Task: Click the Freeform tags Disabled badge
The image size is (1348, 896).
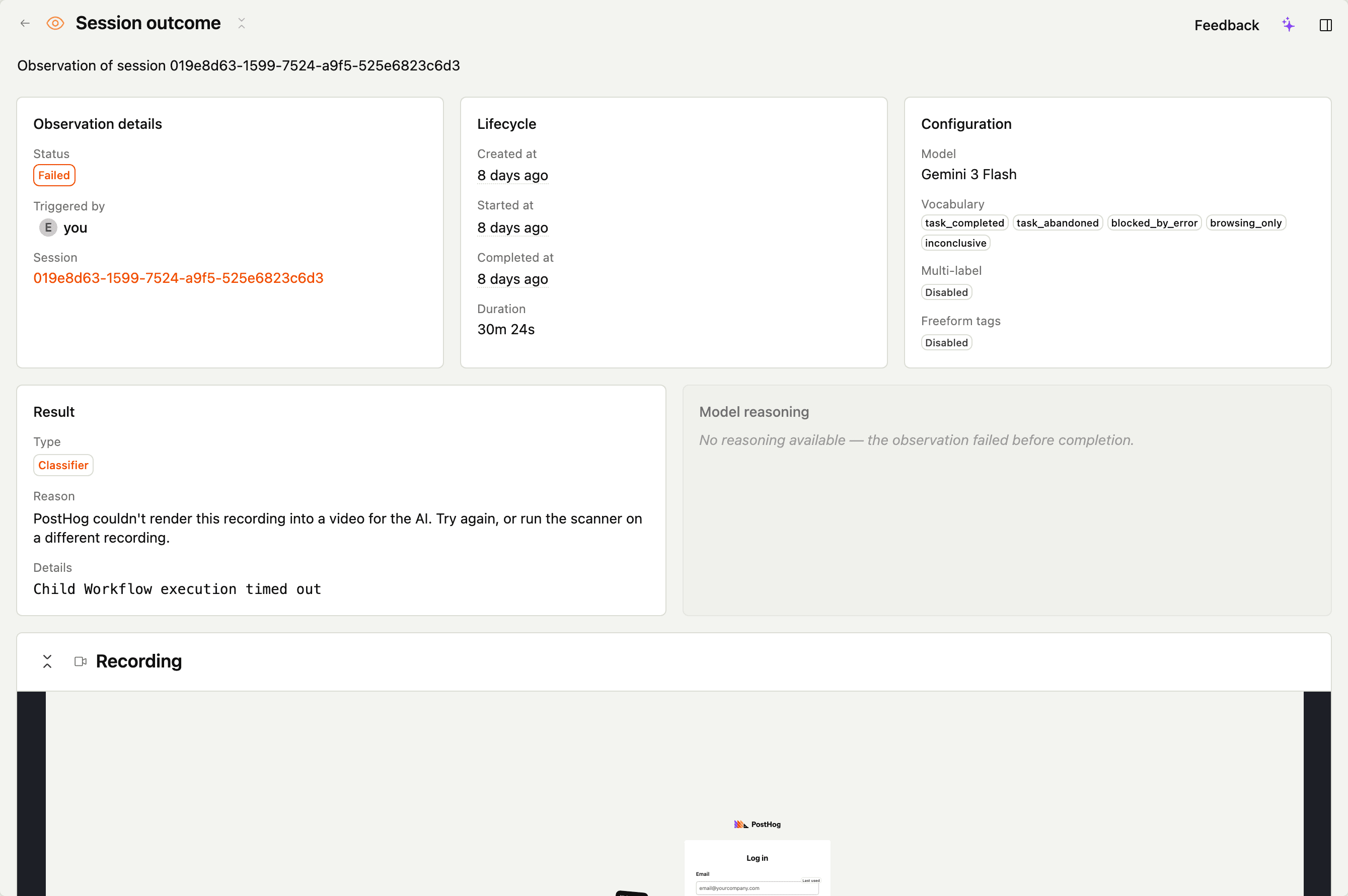Action: [x=946, y=342]
